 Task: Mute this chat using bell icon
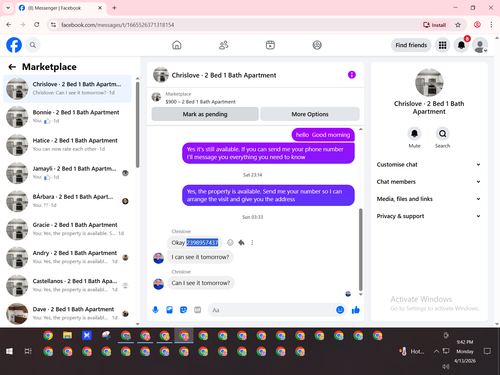tap(414, 134)
